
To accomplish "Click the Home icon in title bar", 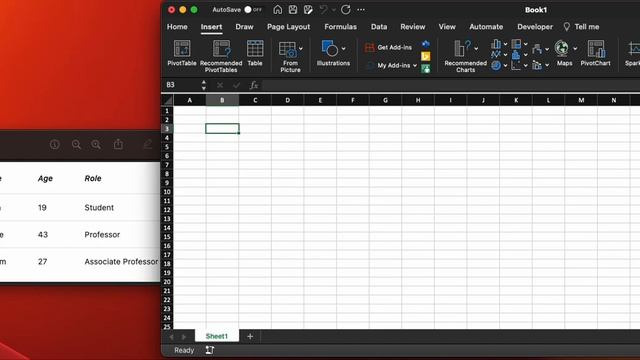I will [278, 10].
